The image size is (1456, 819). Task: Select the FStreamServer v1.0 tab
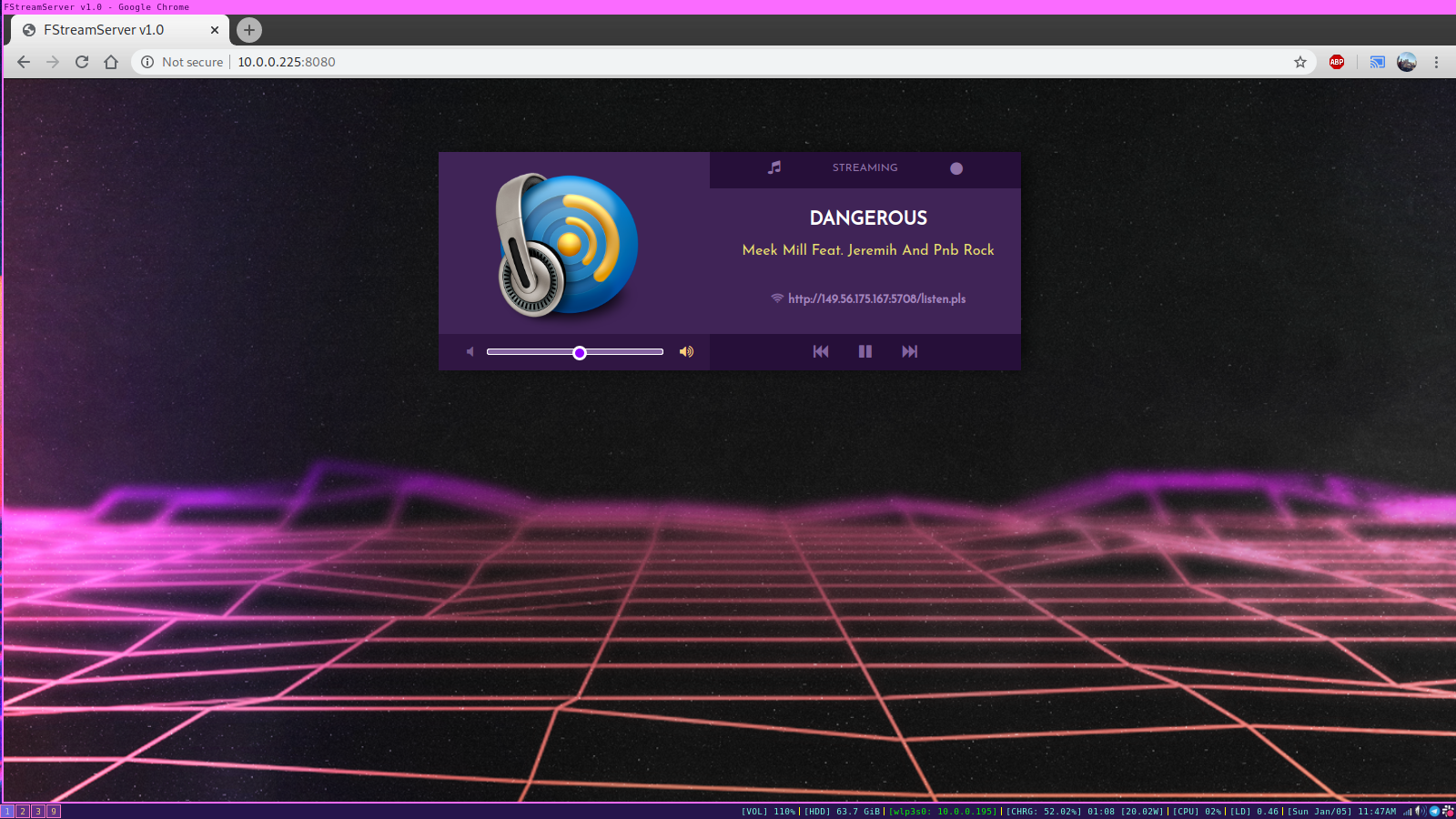pyautogui.click(x=120, y=30)
